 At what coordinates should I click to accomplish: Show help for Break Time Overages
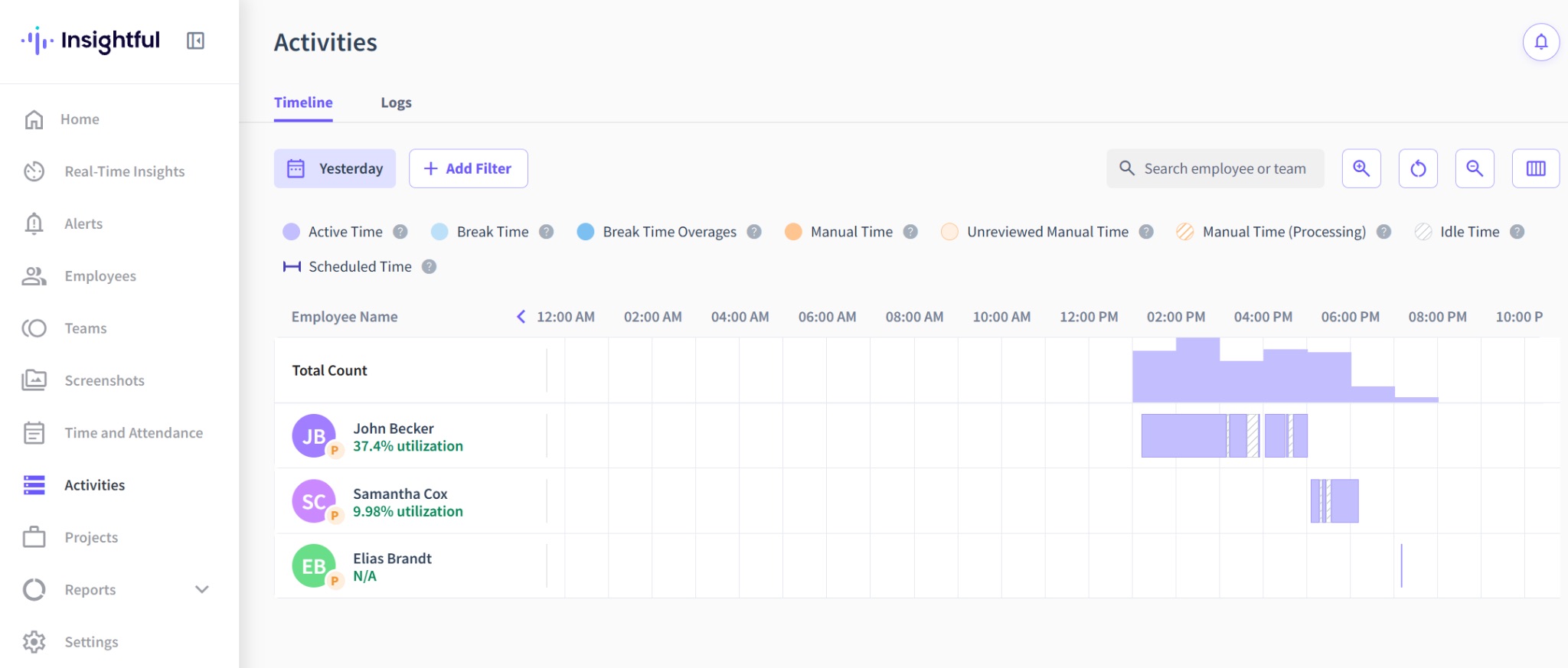pos(754,232)
